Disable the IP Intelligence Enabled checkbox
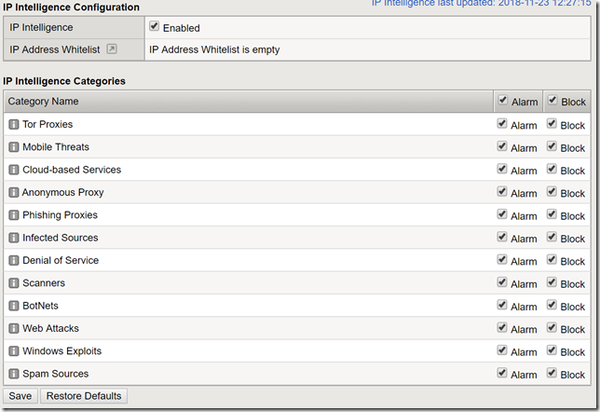Viewport: 600px width, 412px height. coord(154,27)
